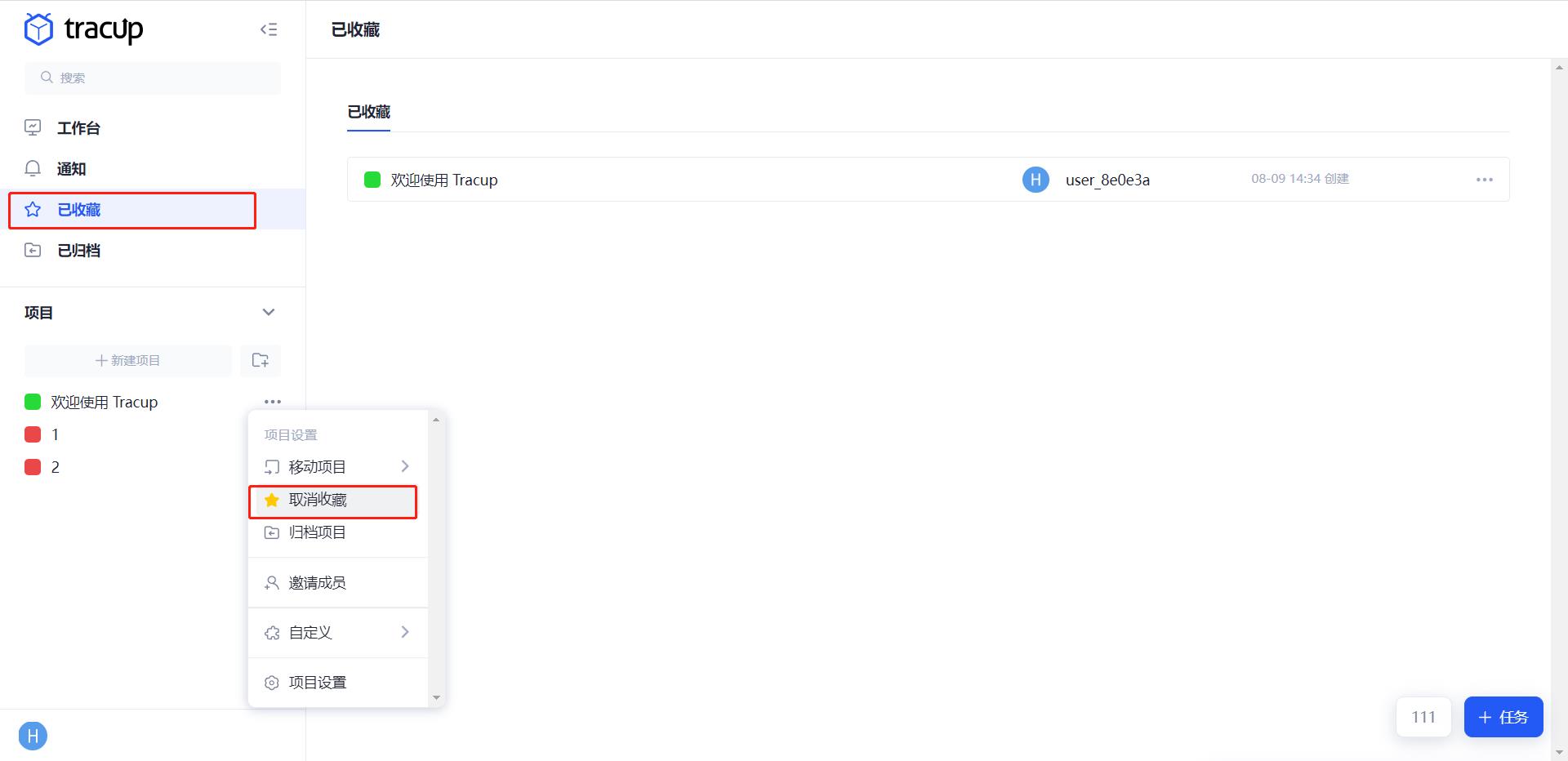Open 通知 notifications in sidebar
Viewport: 1568px width, 761px height.
click(71, 169)
